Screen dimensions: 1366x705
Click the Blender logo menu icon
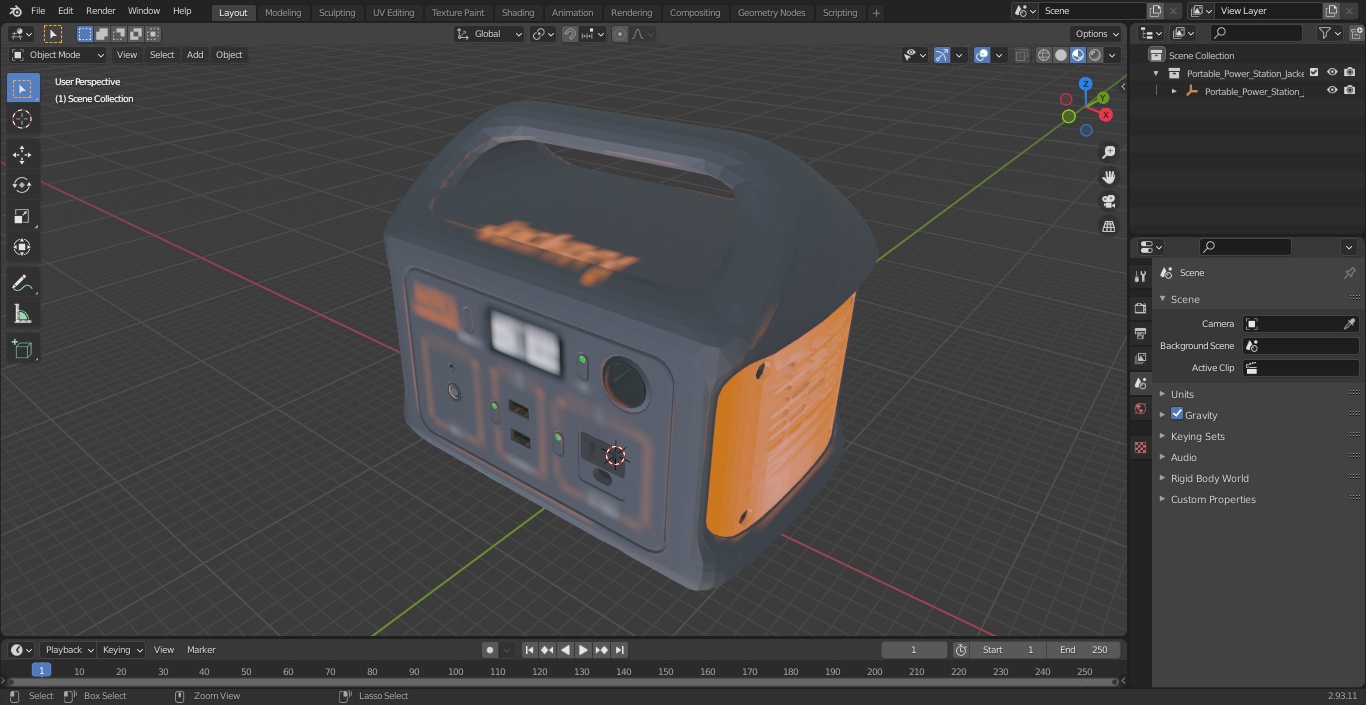coord(14,11)
